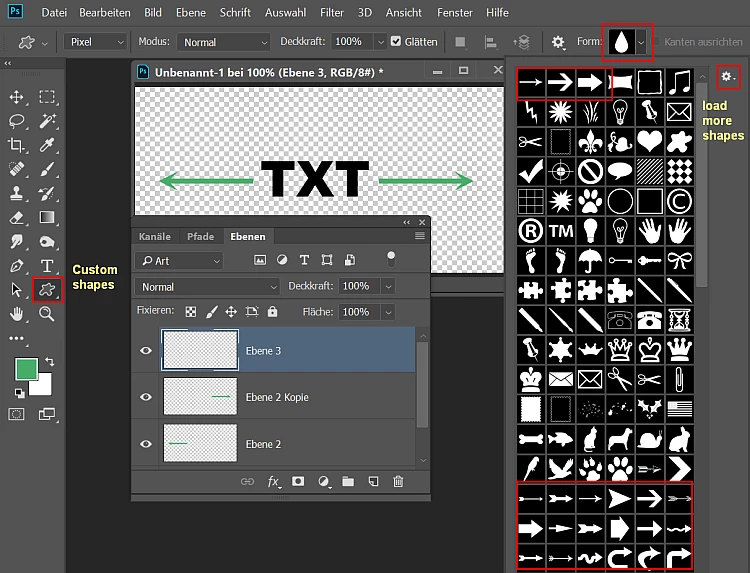Open the Filter menu

pyautogui.click(x=332, y=12)
